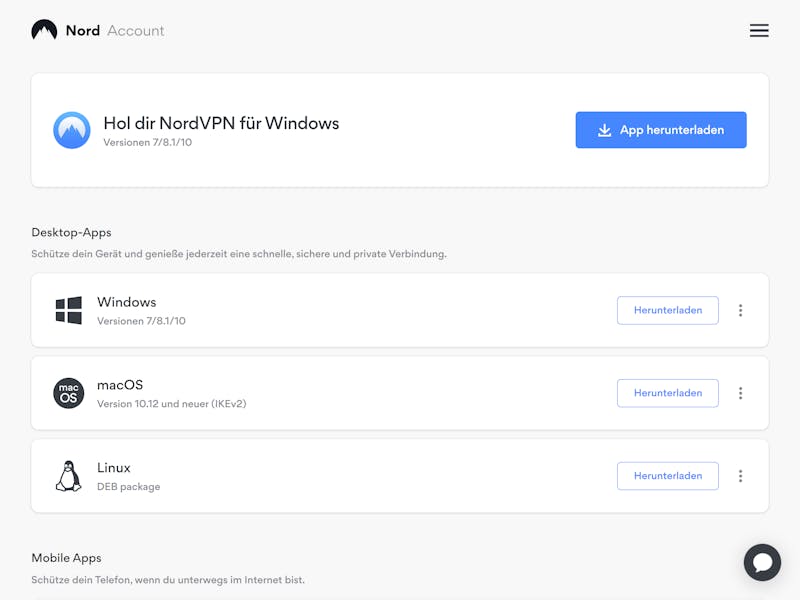Click the Linux penguin icon
The image size is (800, 600).
tap(68, 476)
